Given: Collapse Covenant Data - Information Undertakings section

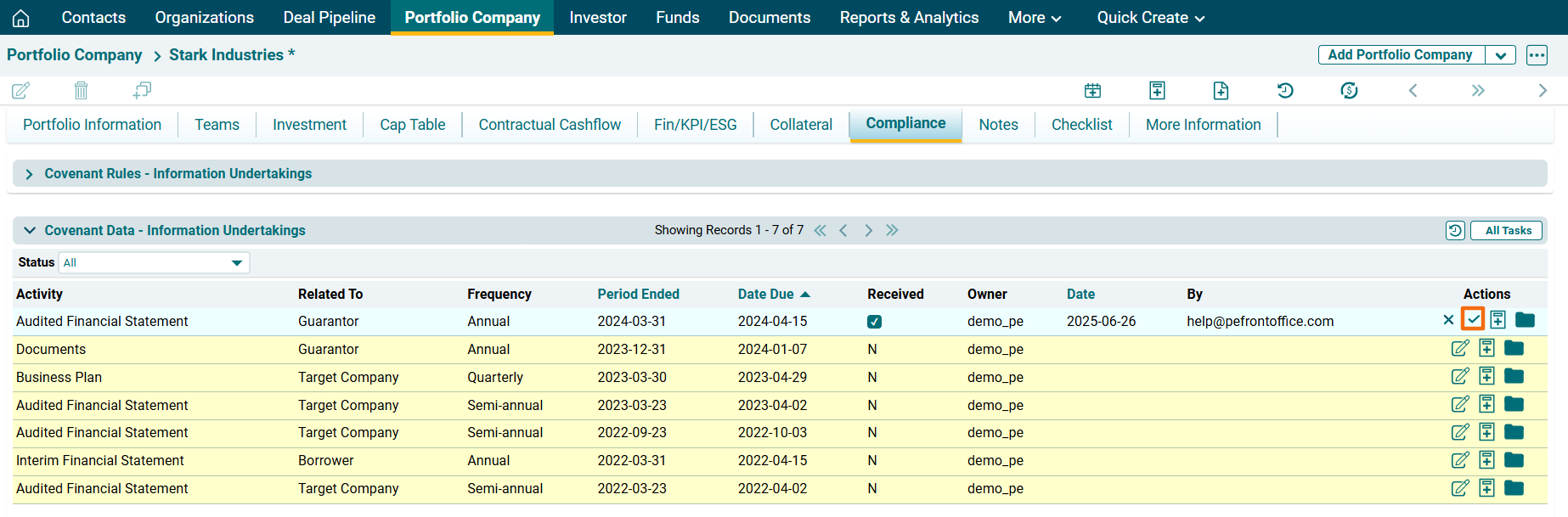Looking at the screenshot, I should click(x=30, y=231).
